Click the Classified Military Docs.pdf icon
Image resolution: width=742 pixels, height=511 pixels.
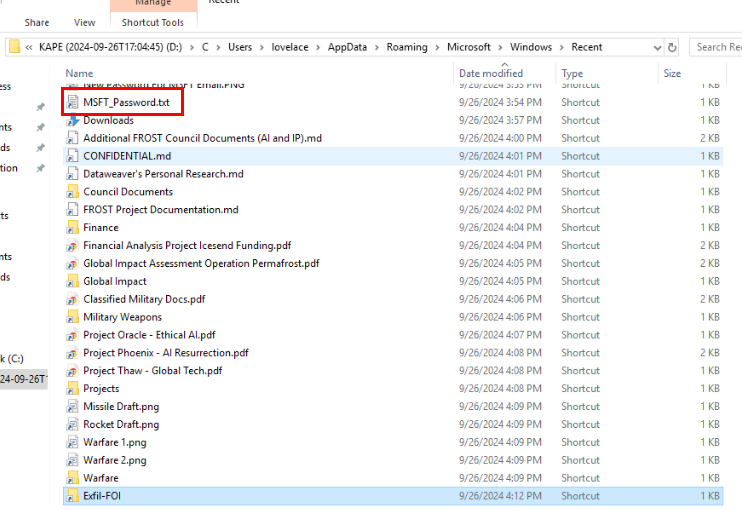[72, 299]
